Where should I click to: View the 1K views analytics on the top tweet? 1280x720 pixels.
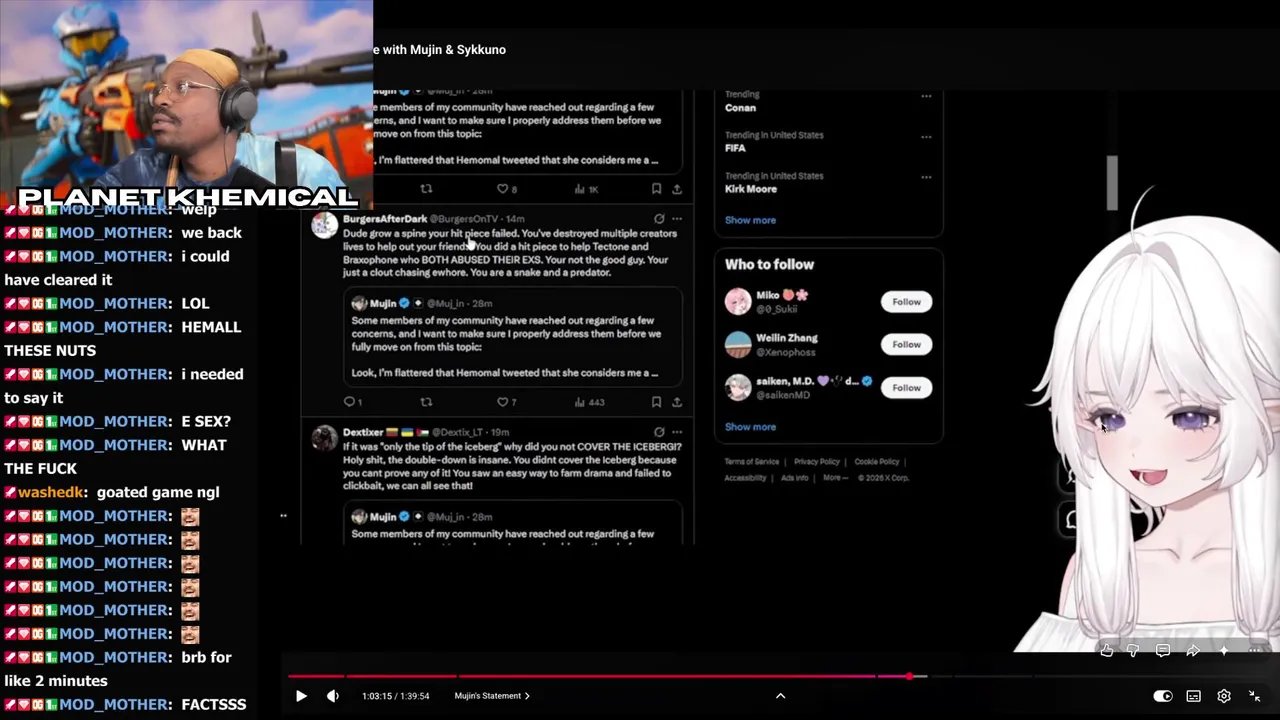click(x=587, y=189)
